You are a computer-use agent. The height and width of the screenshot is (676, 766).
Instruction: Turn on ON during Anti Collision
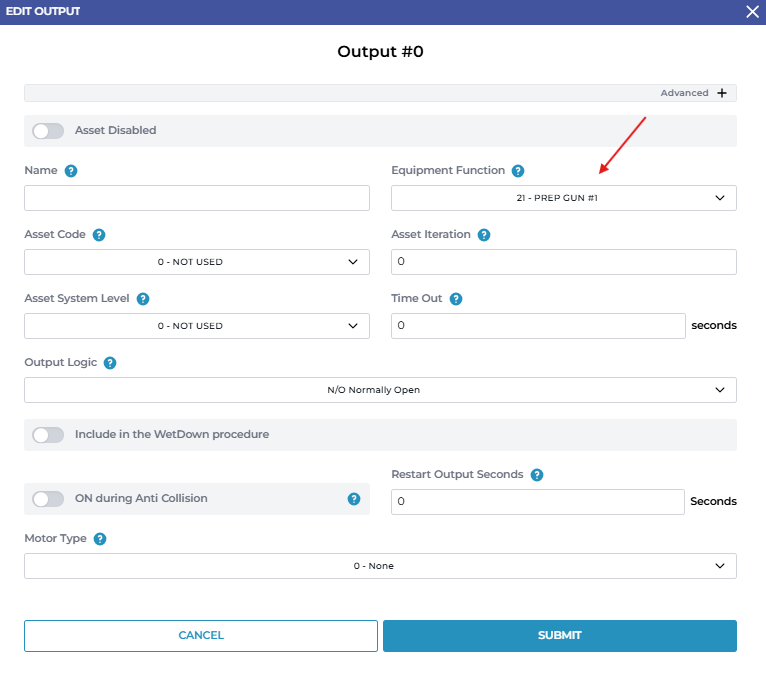[x=48, y=499]
